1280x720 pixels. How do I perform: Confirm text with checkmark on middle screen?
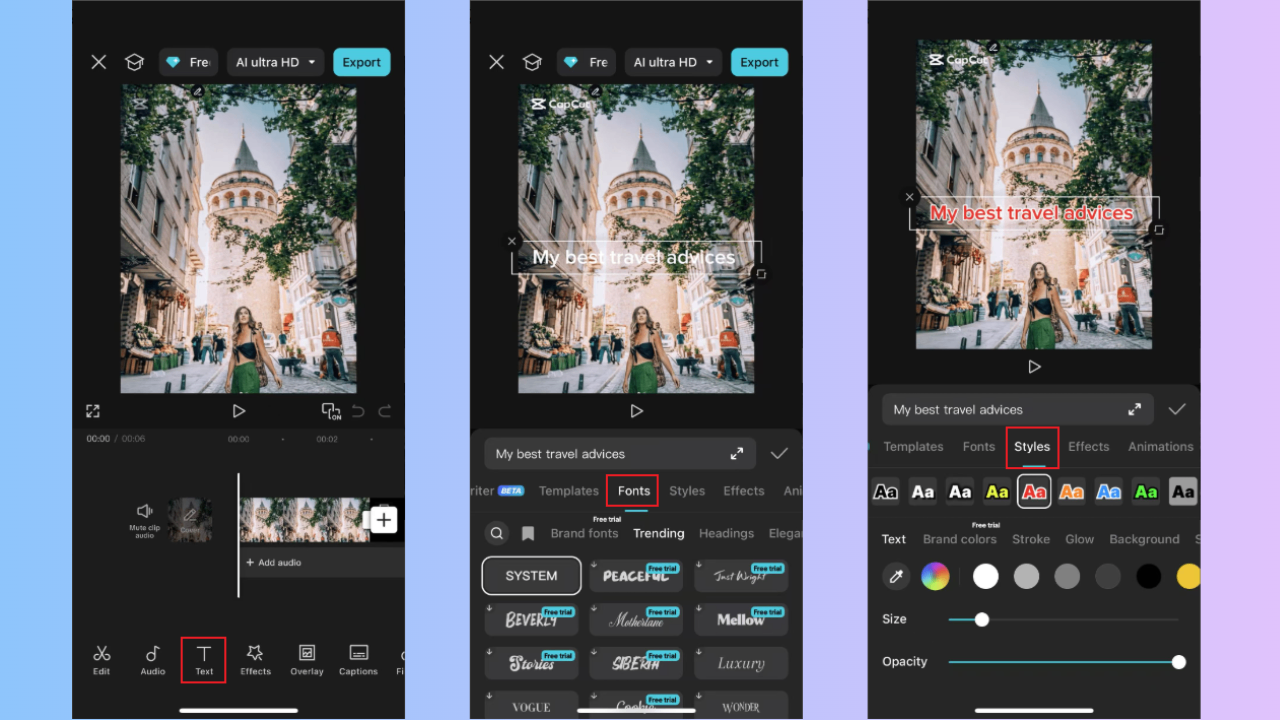[x=779, y=454]
